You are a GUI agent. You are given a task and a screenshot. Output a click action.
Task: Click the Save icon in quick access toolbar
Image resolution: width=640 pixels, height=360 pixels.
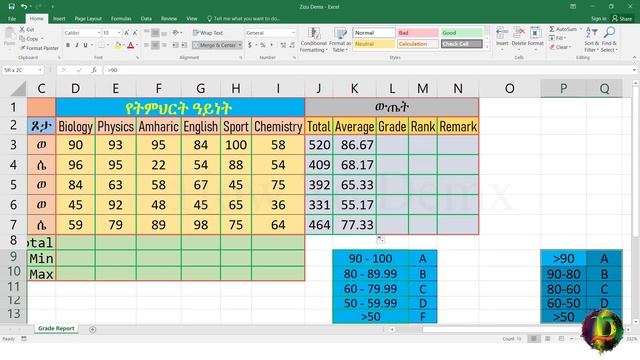11,7
